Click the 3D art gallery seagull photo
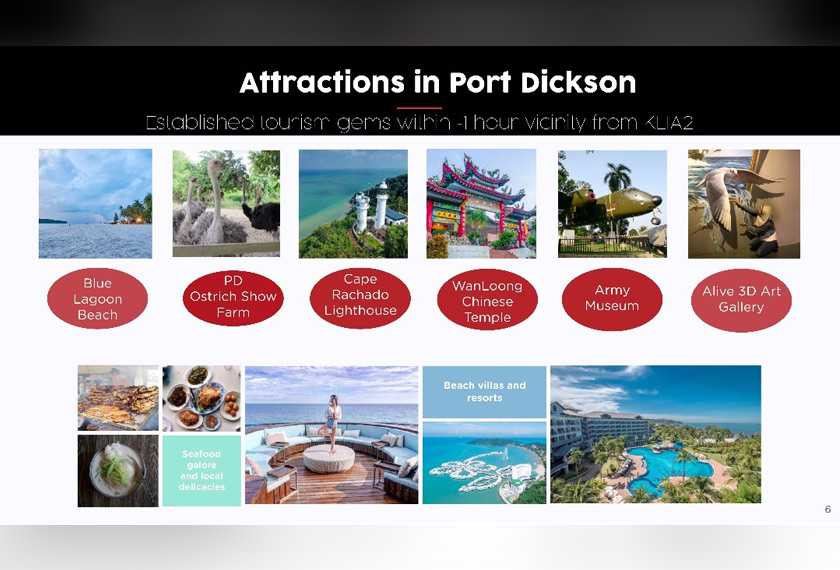Viewport: 840px width, 570px height. pyautogui.click(x=744, y=204)
